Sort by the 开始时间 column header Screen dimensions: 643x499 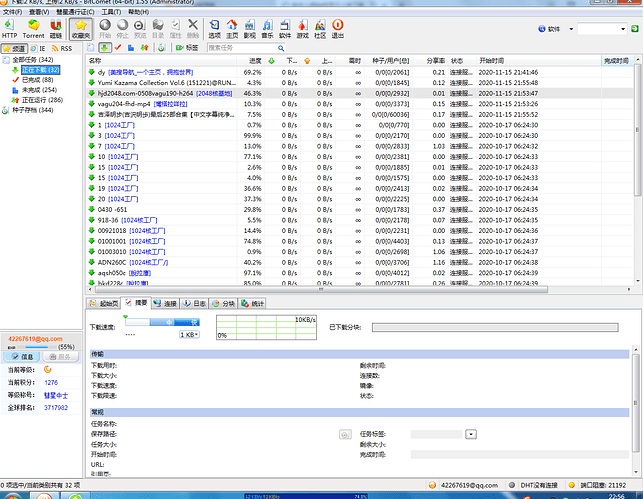pos(538,61)
